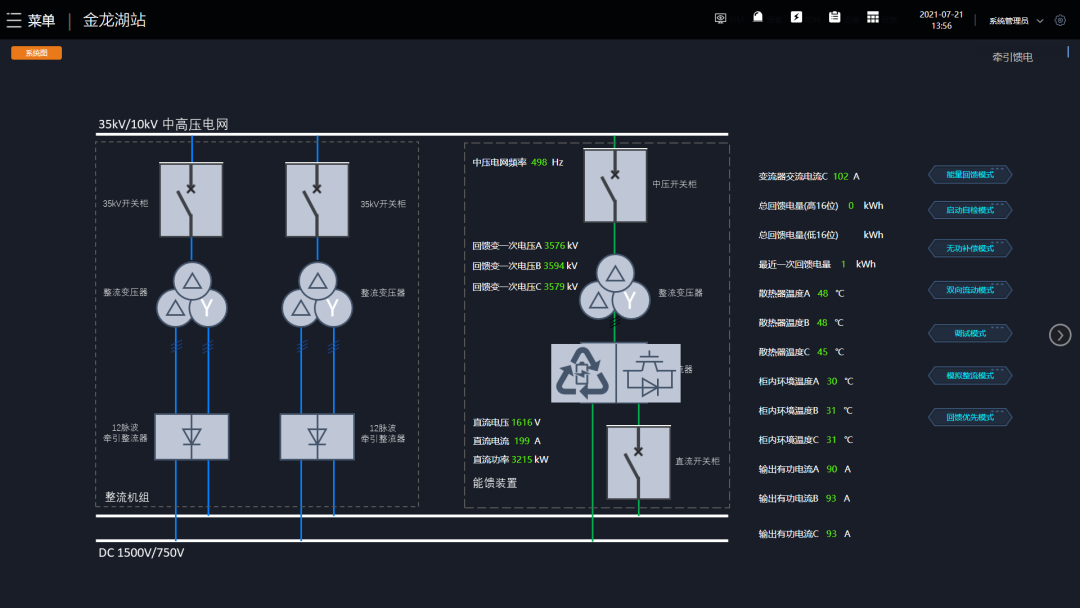Click the recycling energy feedback device icon

(583, 373)
